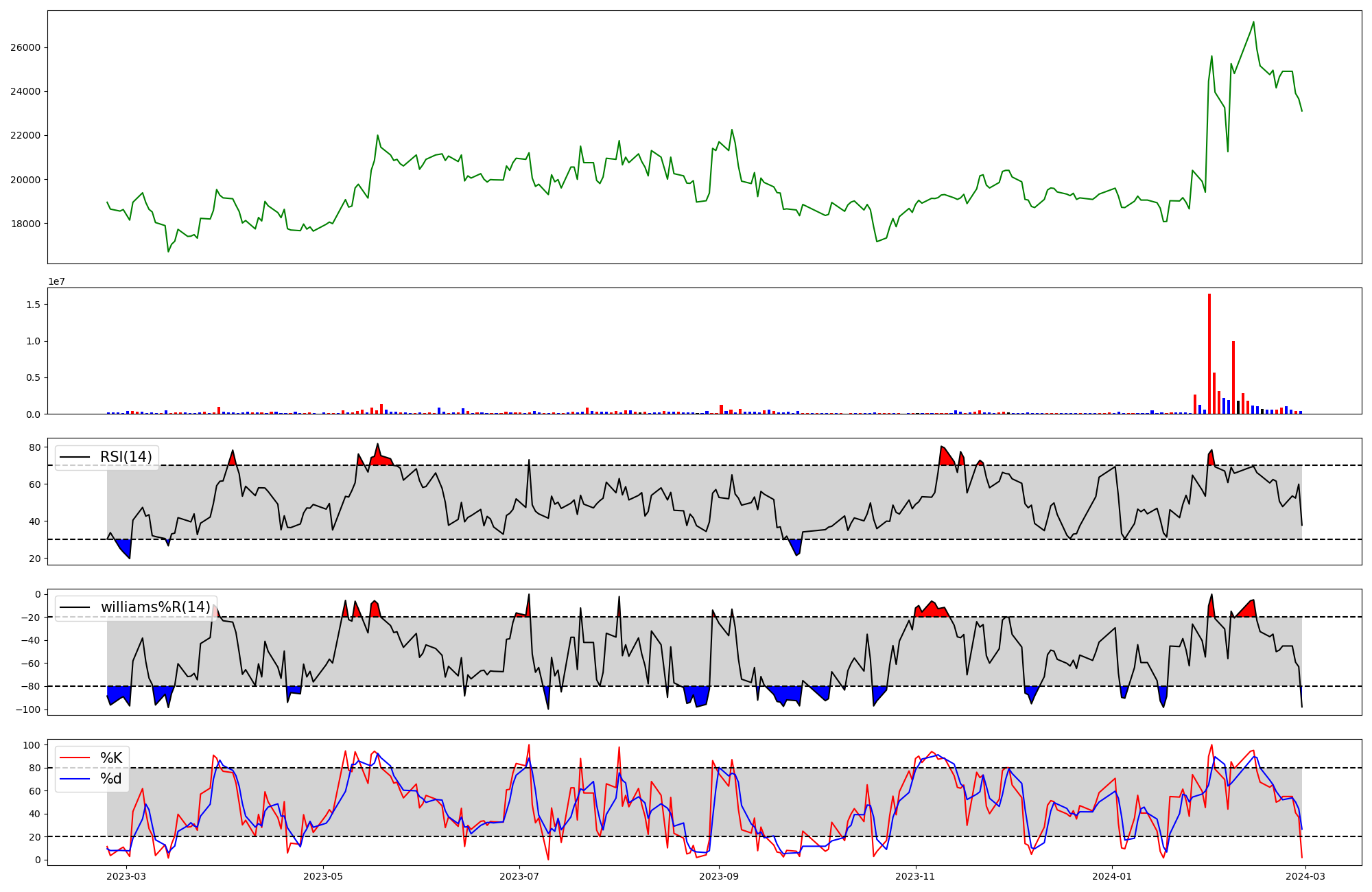Click the 2023-05 x-axis date label
The width and height of the screenshot is (1372, 892).
coord(323,876)
